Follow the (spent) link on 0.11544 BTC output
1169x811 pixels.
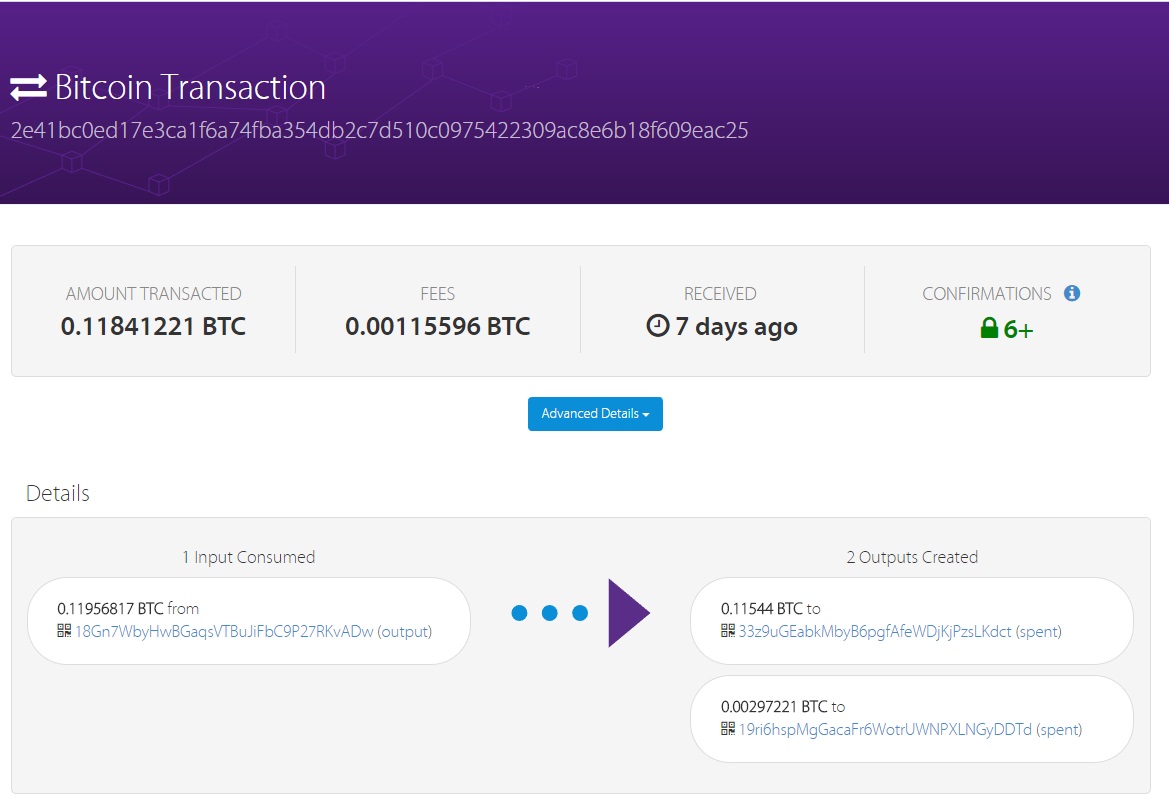(x=1039, y=631)
